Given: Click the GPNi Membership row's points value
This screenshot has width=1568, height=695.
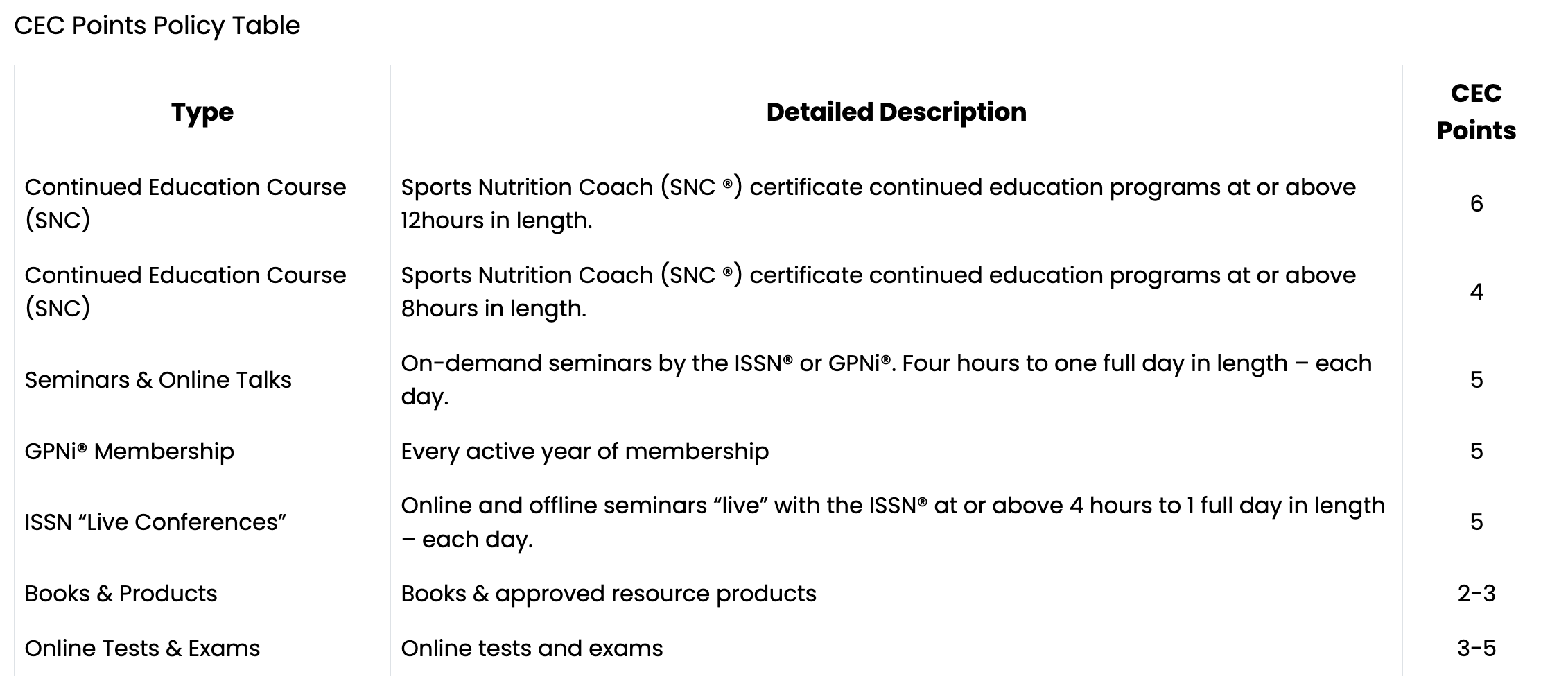Looking at the screenshot, I should 1476,452.
